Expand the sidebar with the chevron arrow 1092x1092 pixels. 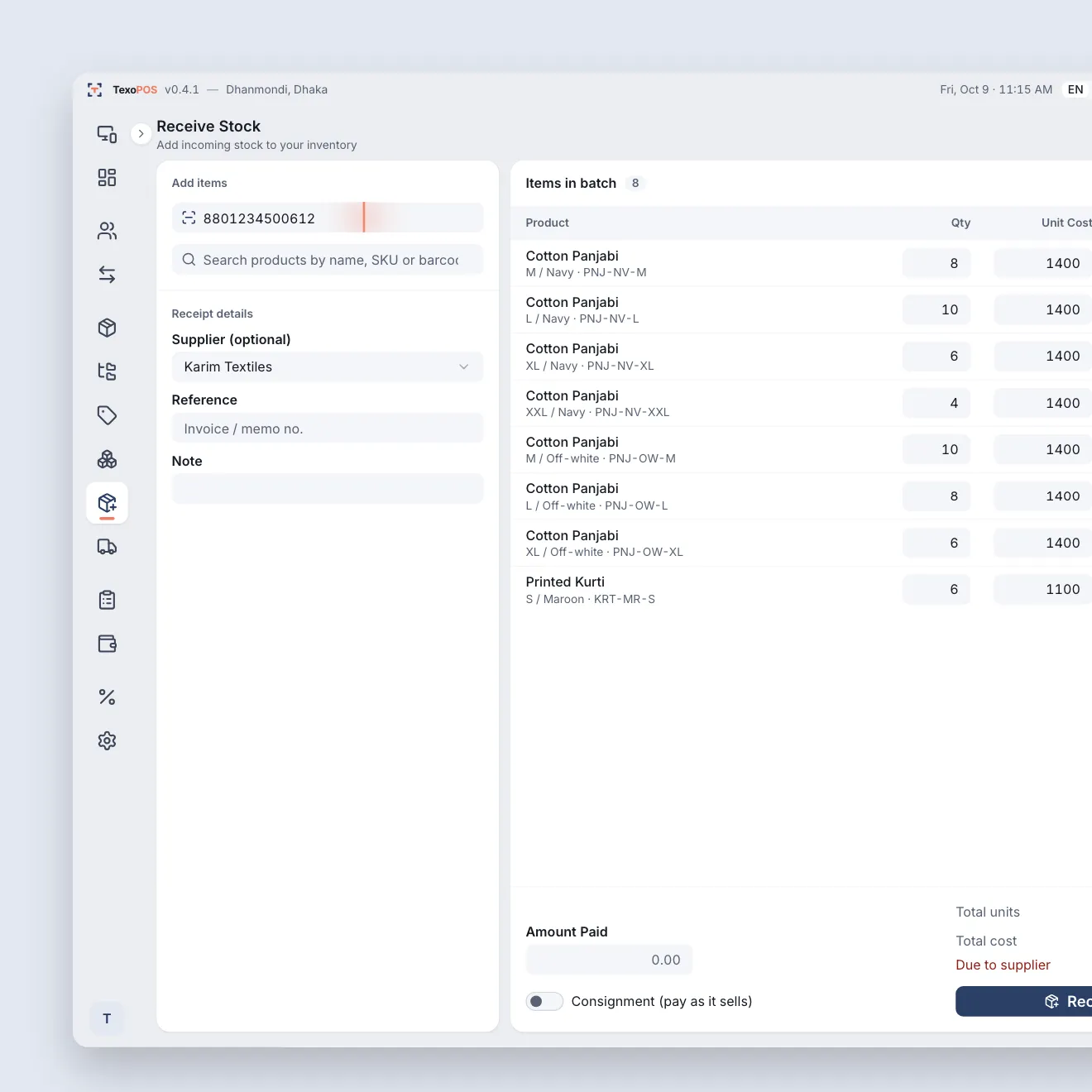coord(141,133)
